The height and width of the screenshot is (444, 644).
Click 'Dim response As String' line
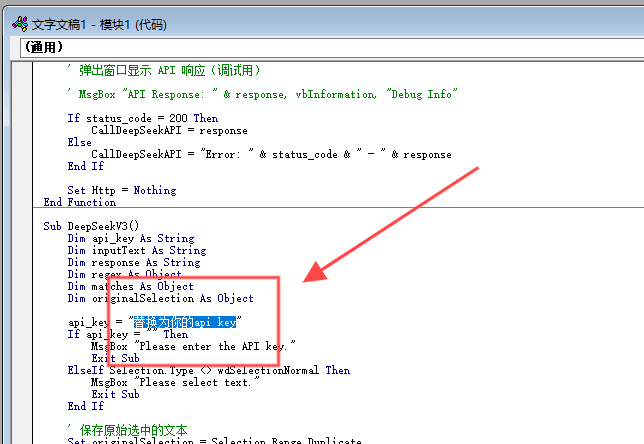(134, 262)
